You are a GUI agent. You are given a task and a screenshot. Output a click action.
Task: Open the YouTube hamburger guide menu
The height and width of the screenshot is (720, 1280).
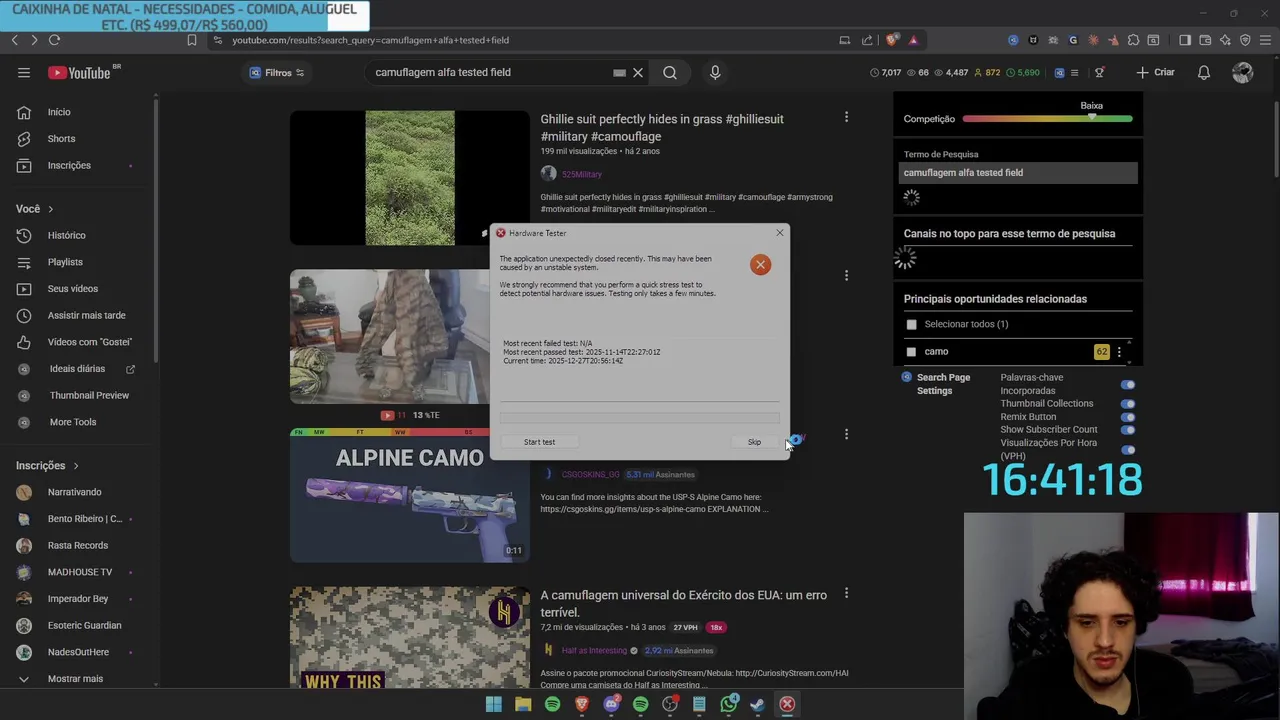point(24,72)
